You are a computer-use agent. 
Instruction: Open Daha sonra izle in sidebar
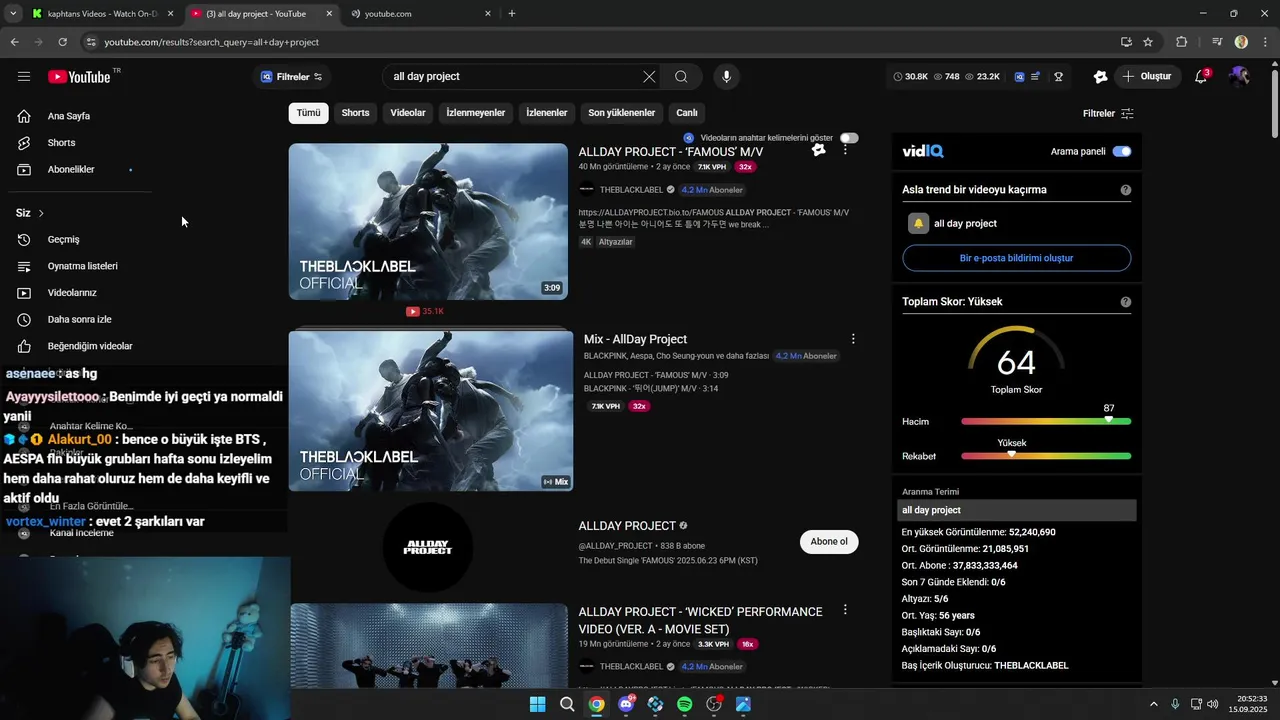80,319
